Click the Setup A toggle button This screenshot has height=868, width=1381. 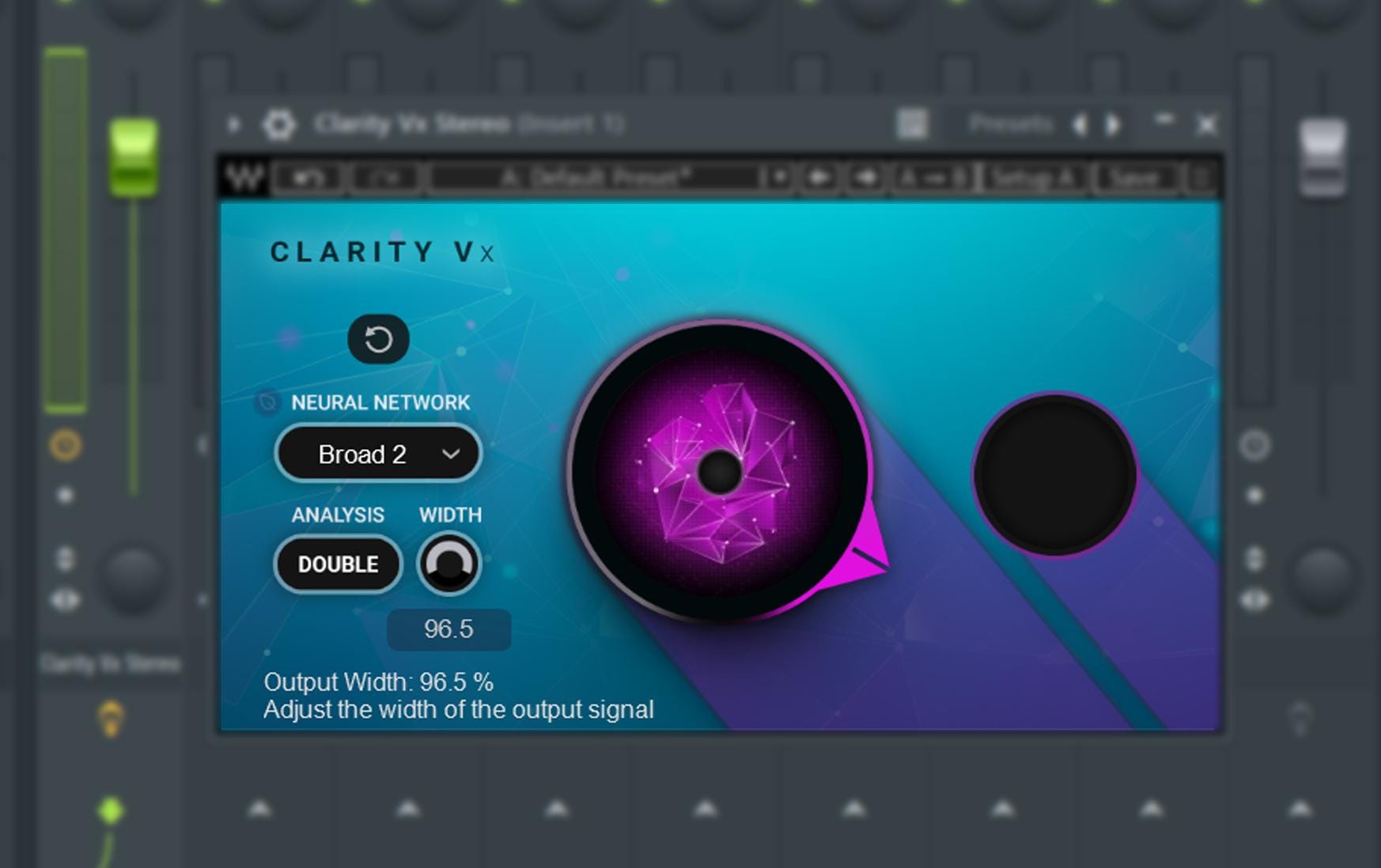tap(1033, 178)
